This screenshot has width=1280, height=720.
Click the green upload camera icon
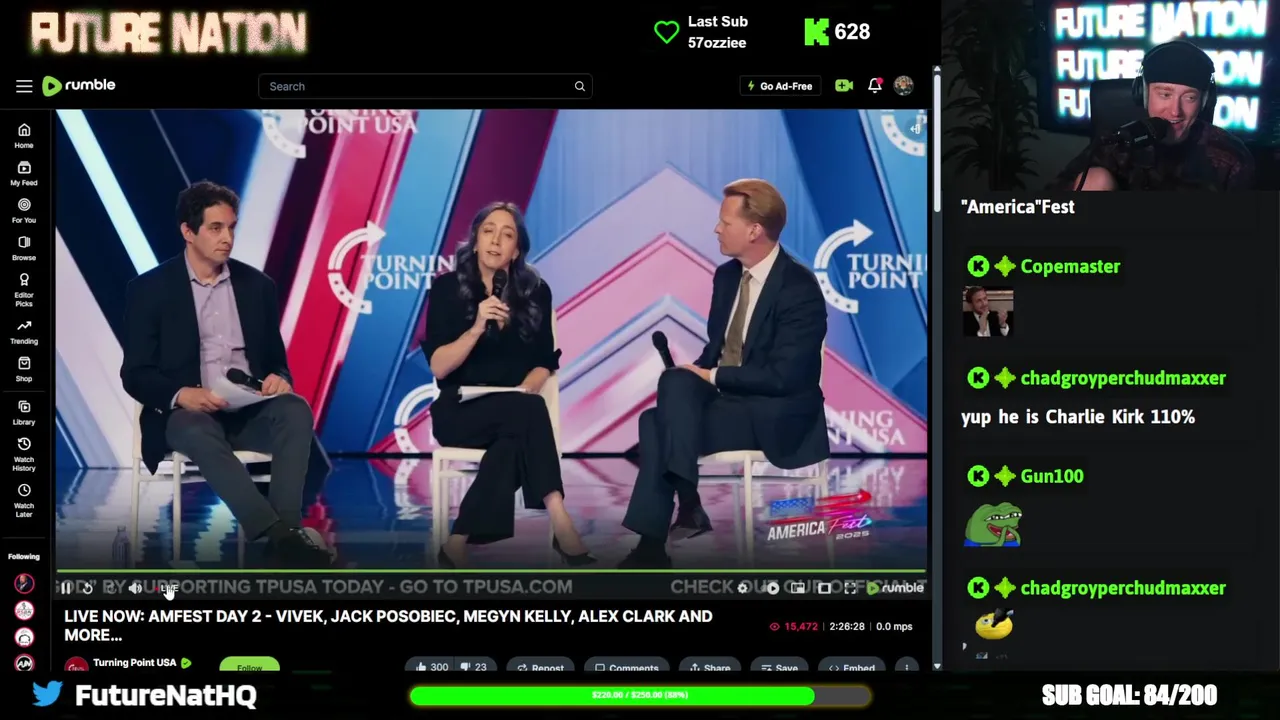pos(844,86)
